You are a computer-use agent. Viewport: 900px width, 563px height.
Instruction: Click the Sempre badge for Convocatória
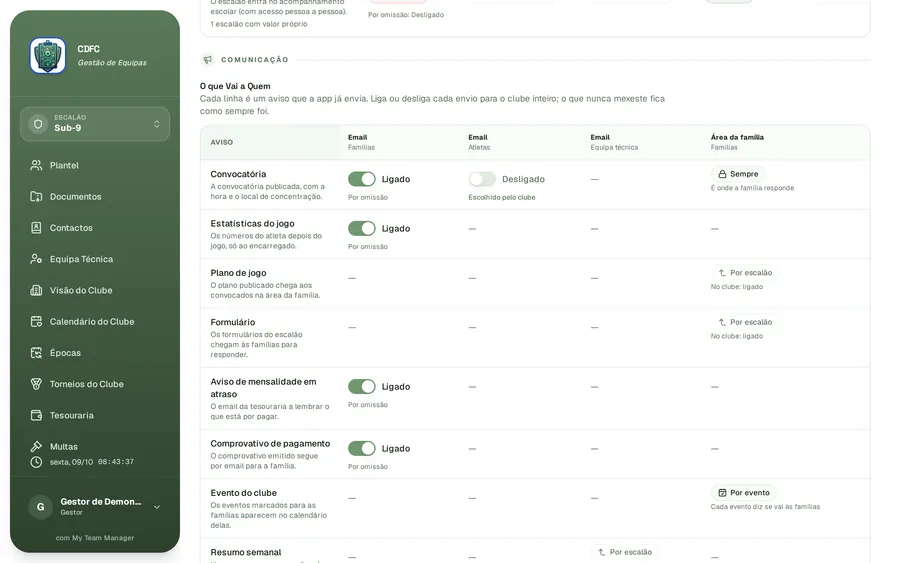pyautogui.click(x=738, y=174)
